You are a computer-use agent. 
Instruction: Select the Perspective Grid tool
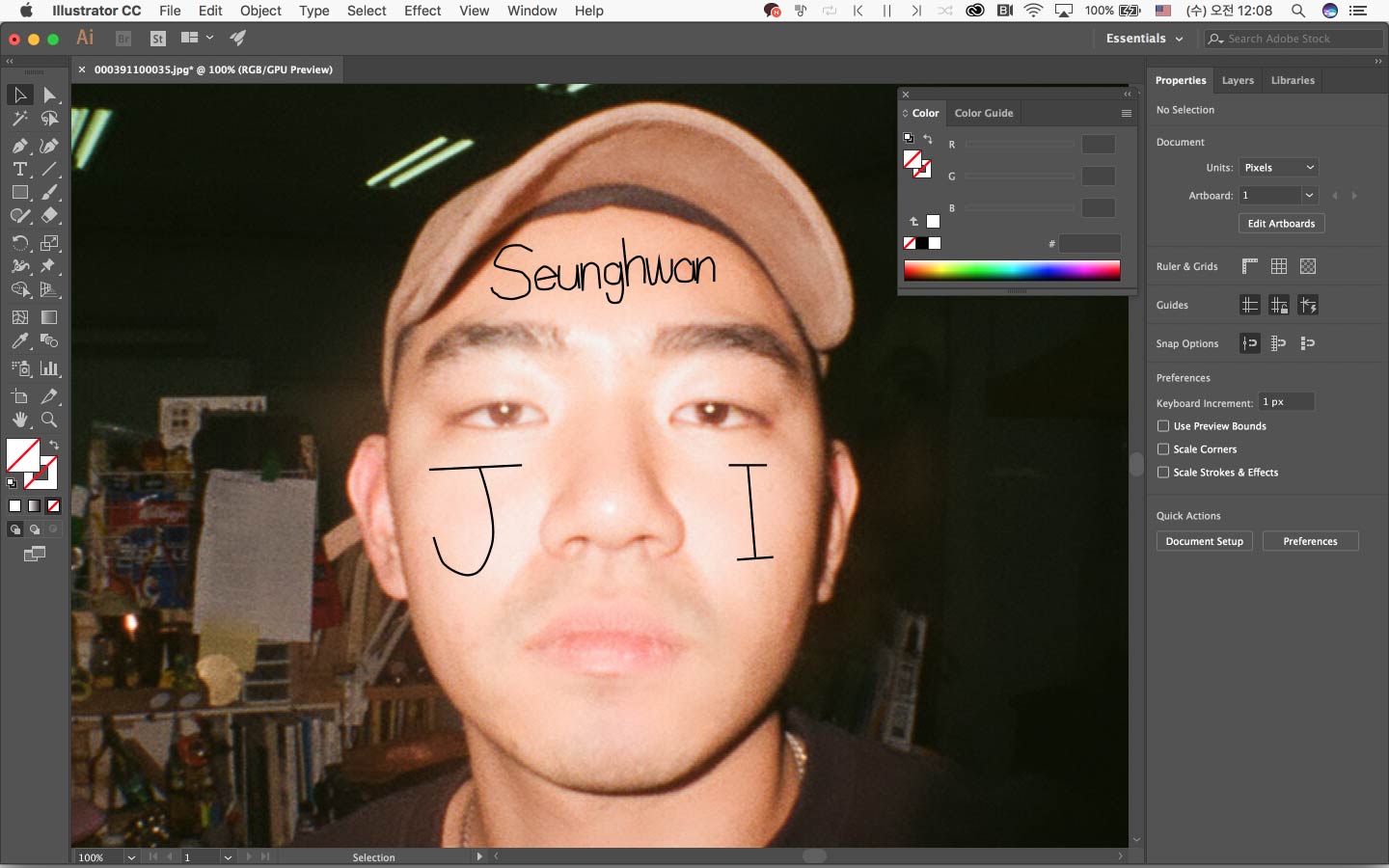pos(50,289)
